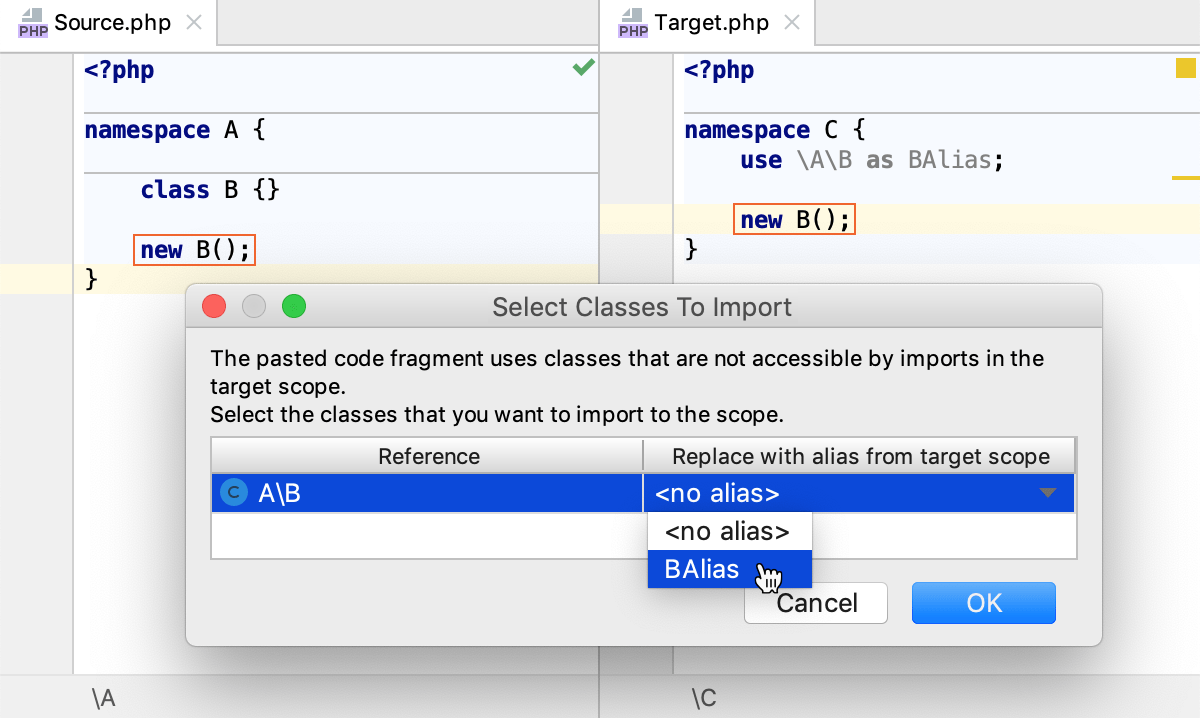This screenshot has width=1200, height=718.
Task: Click the Replace with alias column header
Action: point(858,456)
